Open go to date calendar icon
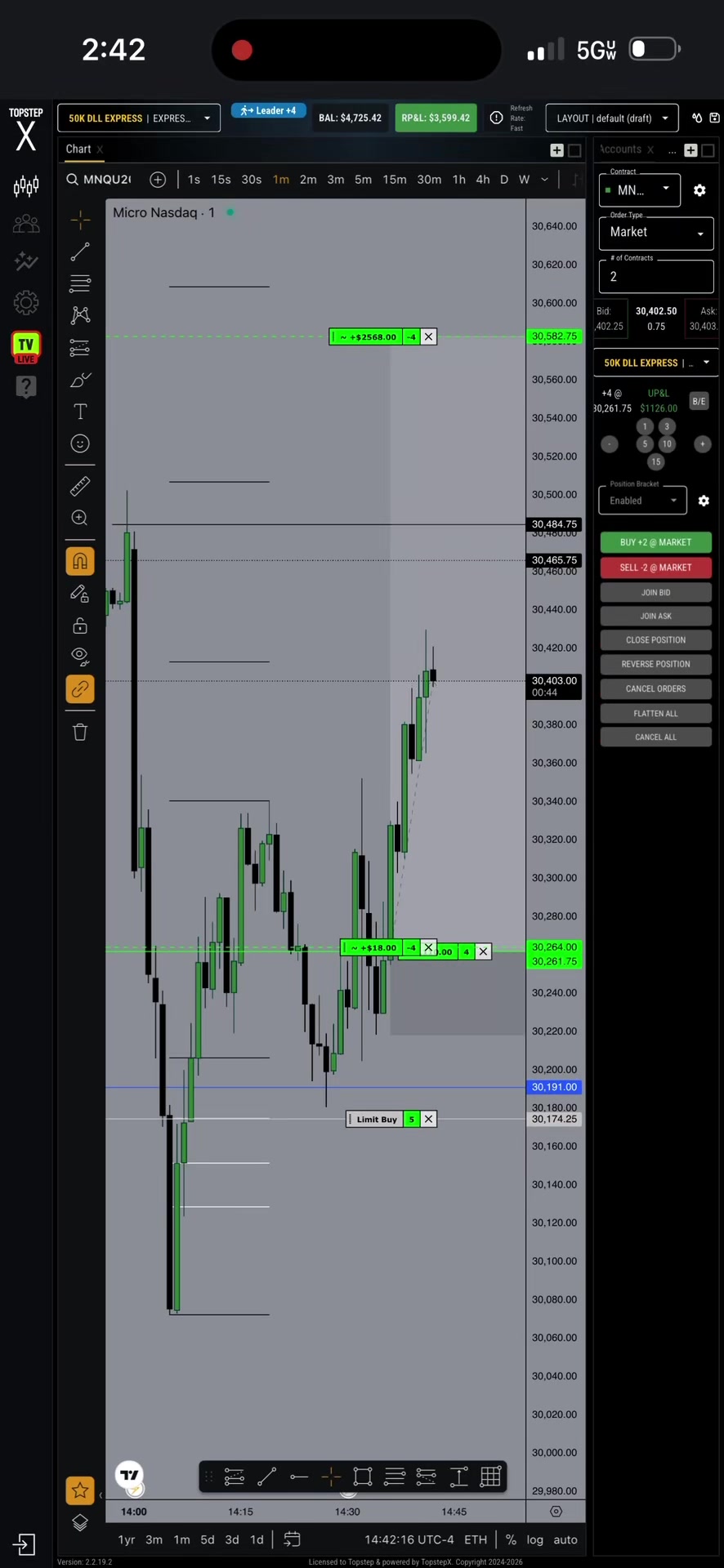The height and width of the screenshot is (1568, 724). (x=292, y=1539)
